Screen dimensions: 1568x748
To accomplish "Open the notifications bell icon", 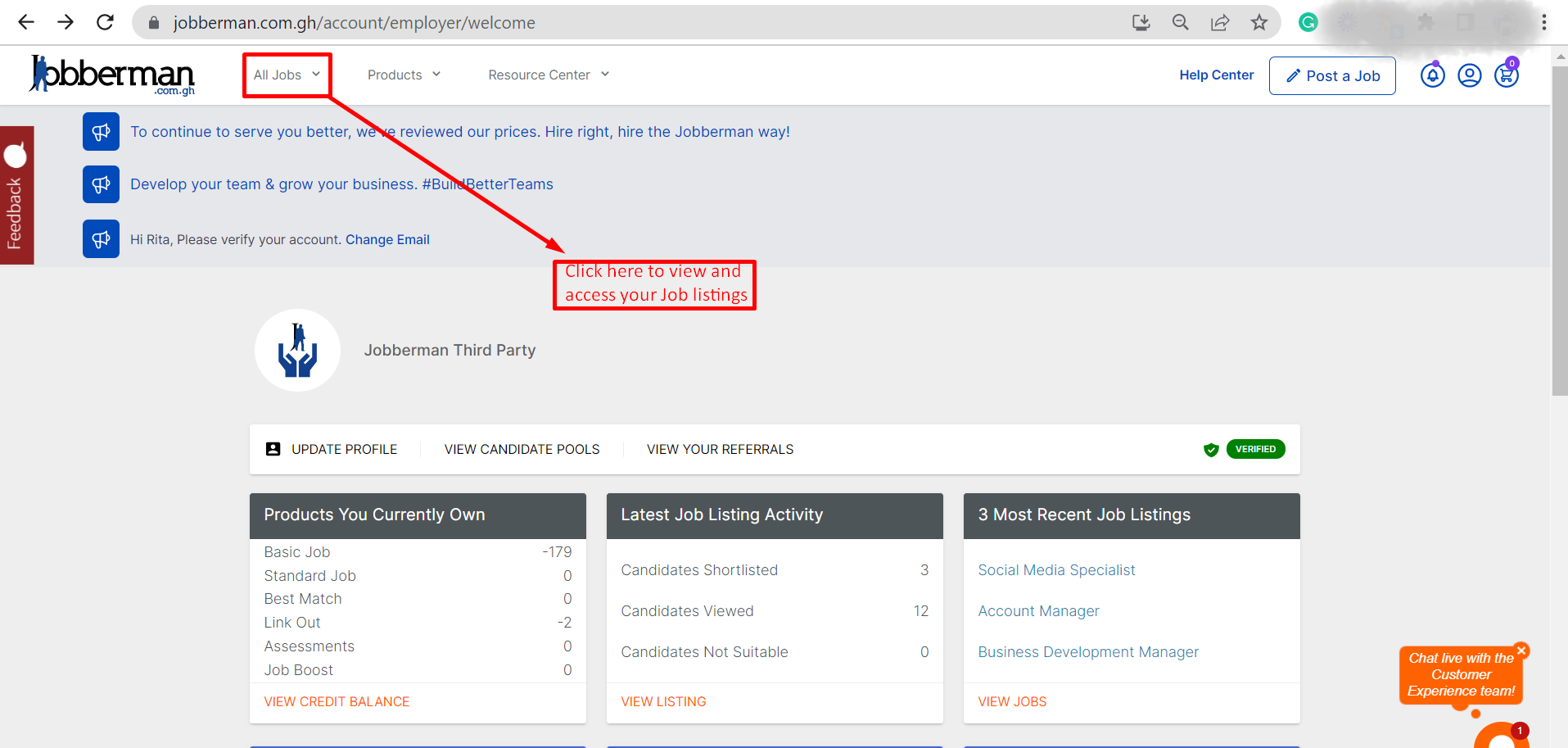I will coord(1432,75).
